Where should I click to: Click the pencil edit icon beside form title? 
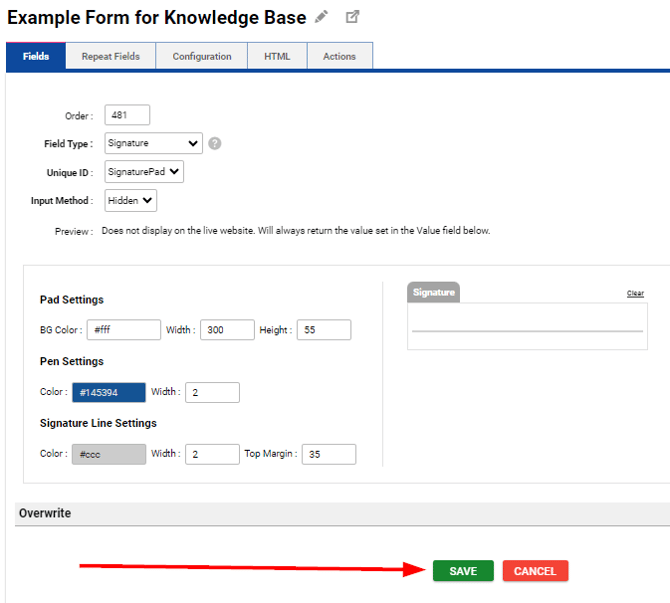[x=321, y=17]
